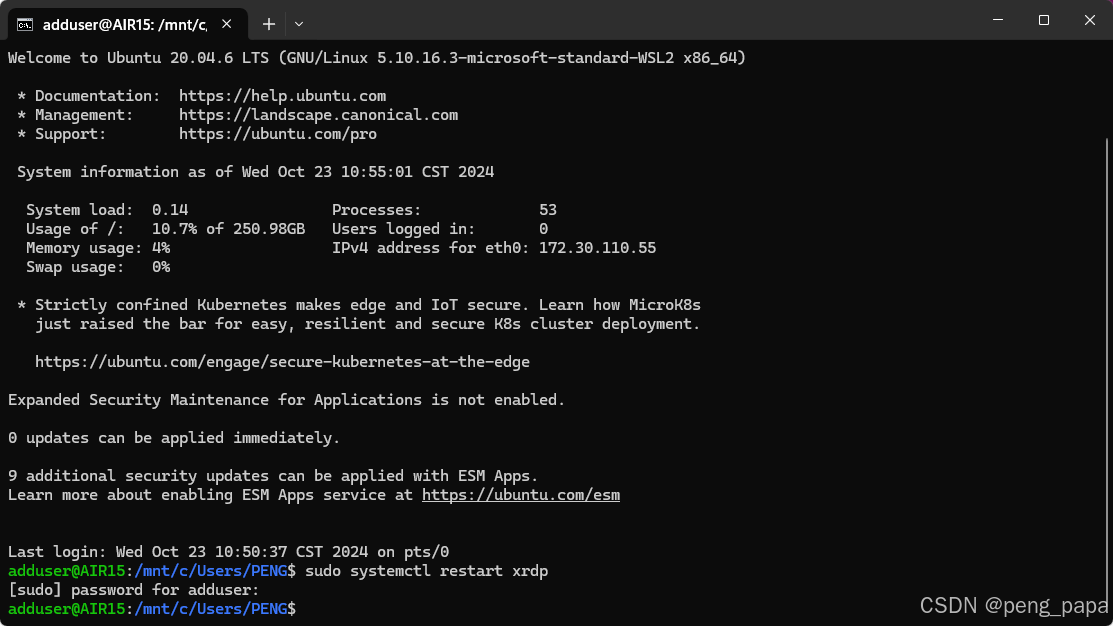Image resolution: width=1113 pixels, height=626 pixels.
Task: Click the 'Users logged in: 0' entry
Action: (x=440, y=229)
